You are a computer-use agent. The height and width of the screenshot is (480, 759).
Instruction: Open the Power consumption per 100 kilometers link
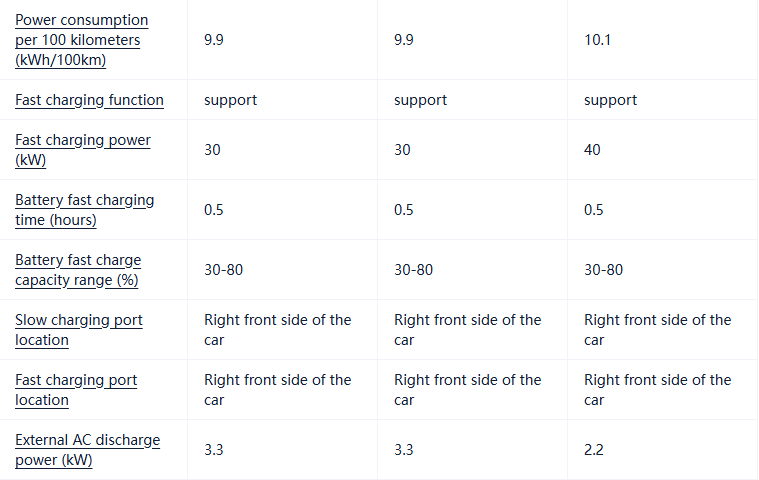(x=81, y=40)
